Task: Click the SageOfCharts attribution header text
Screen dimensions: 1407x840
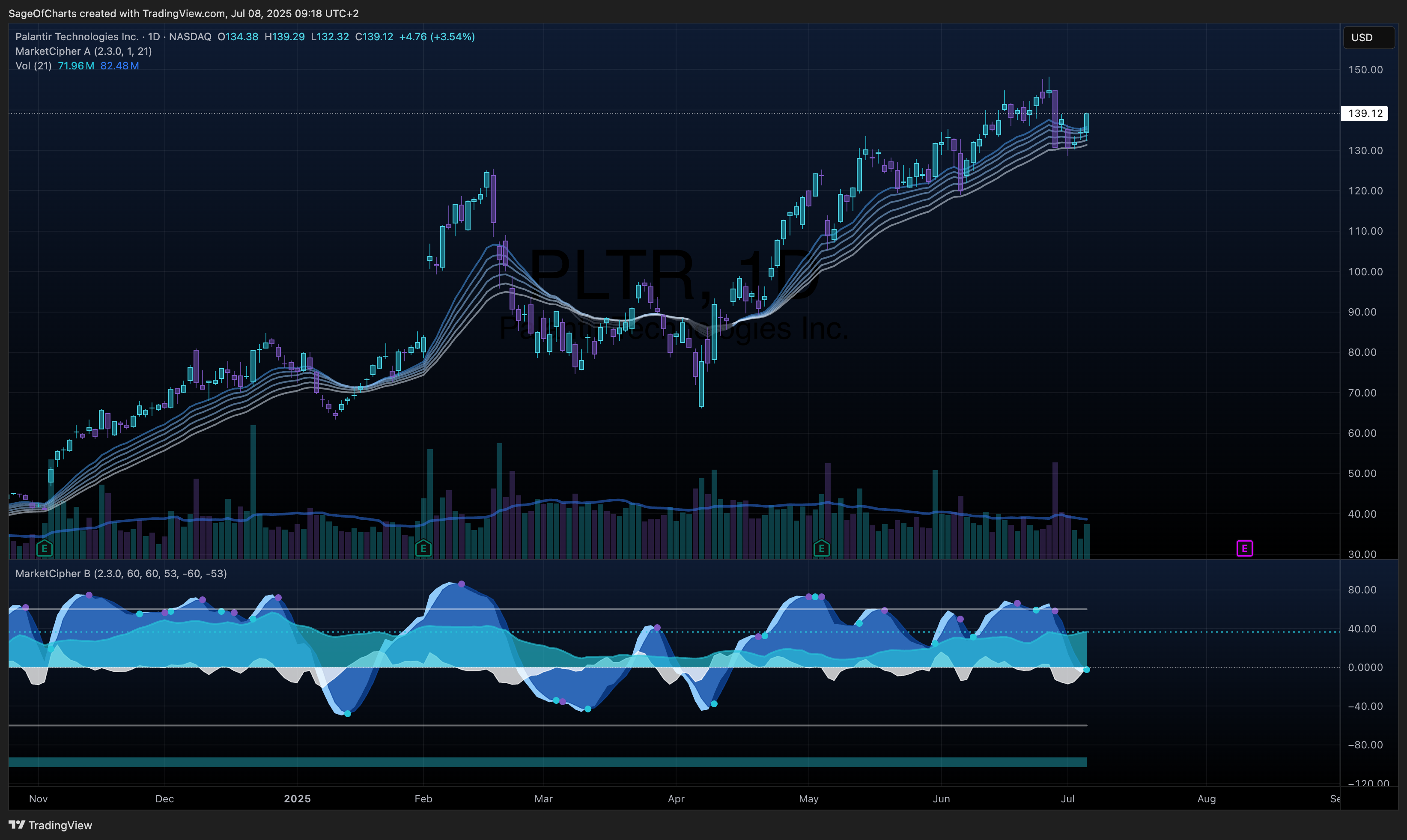Action: (183, 13)
